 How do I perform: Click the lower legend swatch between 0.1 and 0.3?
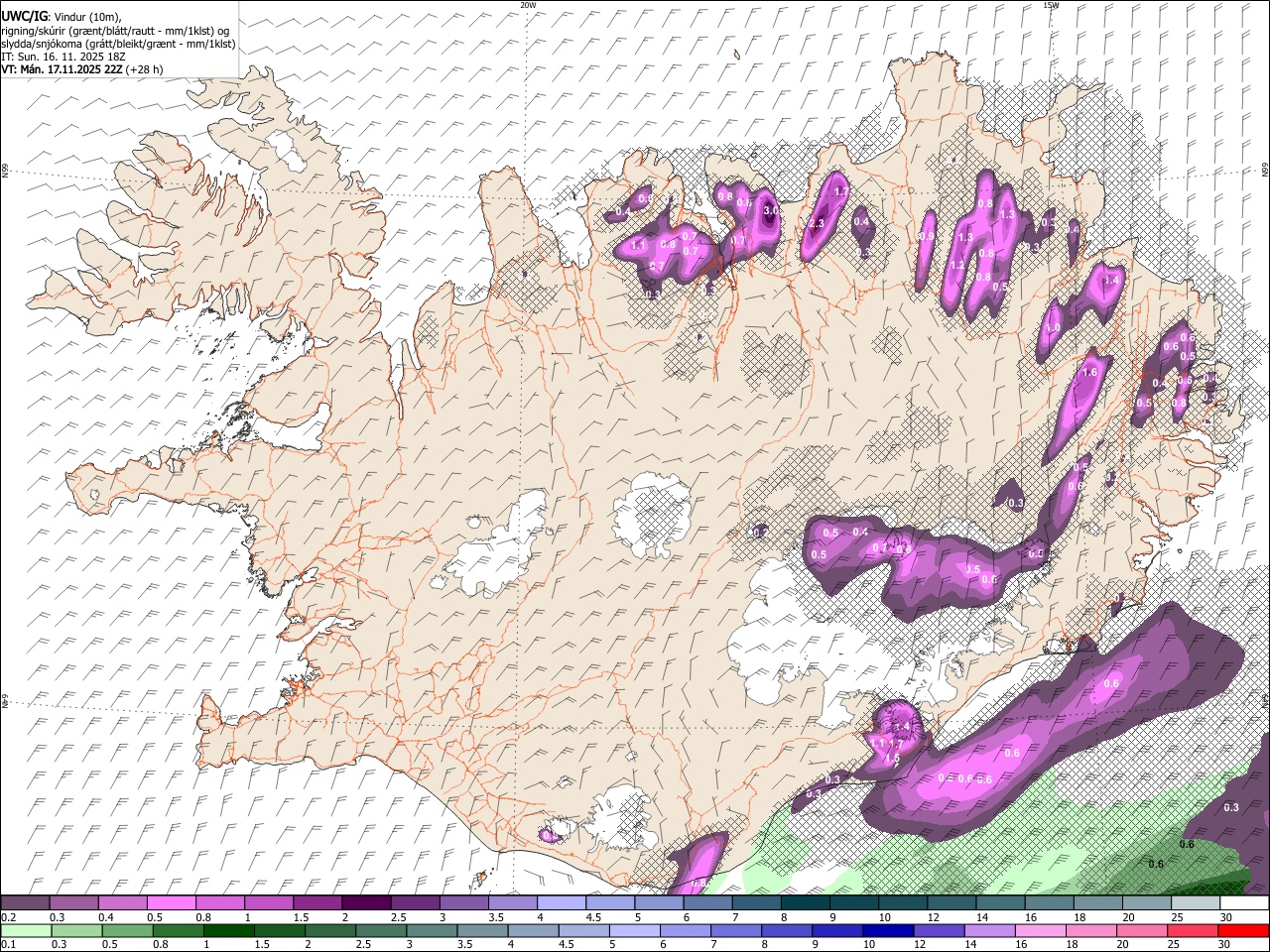27,931
